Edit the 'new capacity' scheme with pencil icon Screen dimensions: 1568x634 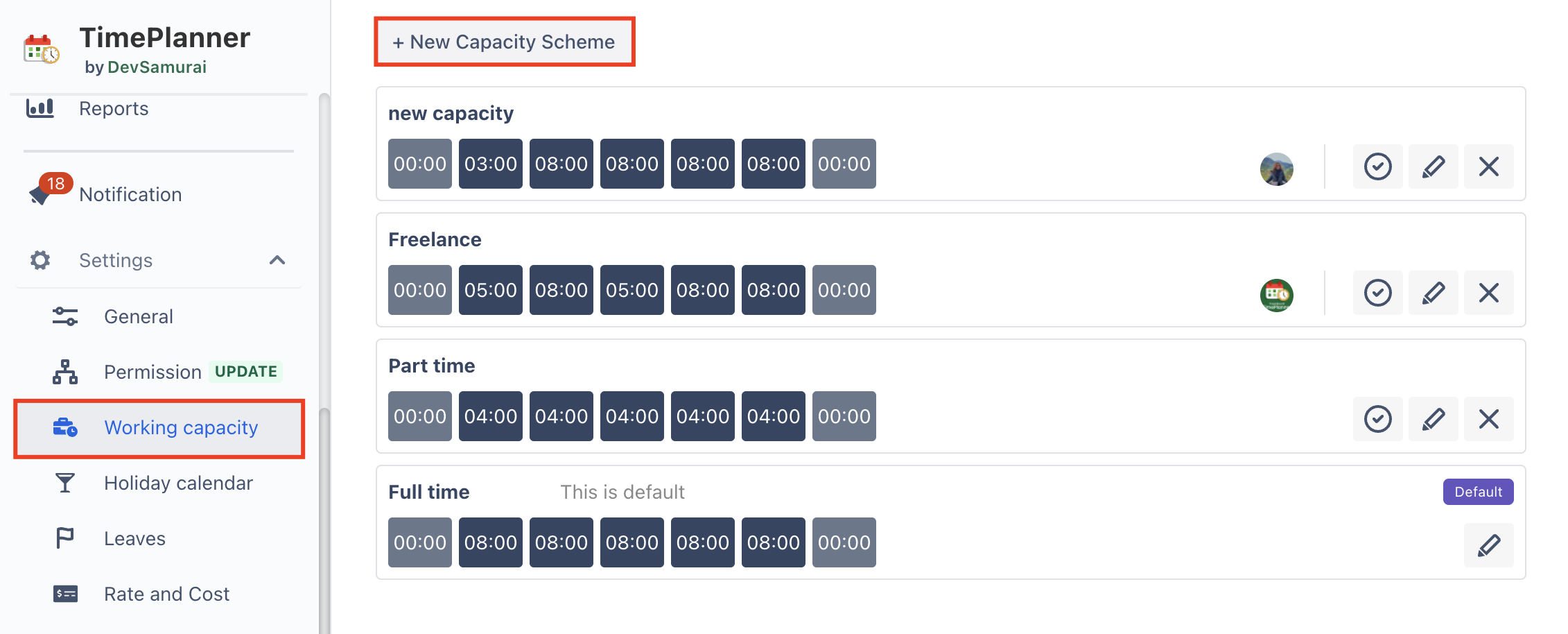pyautogui.click(x=1433, y=166)
